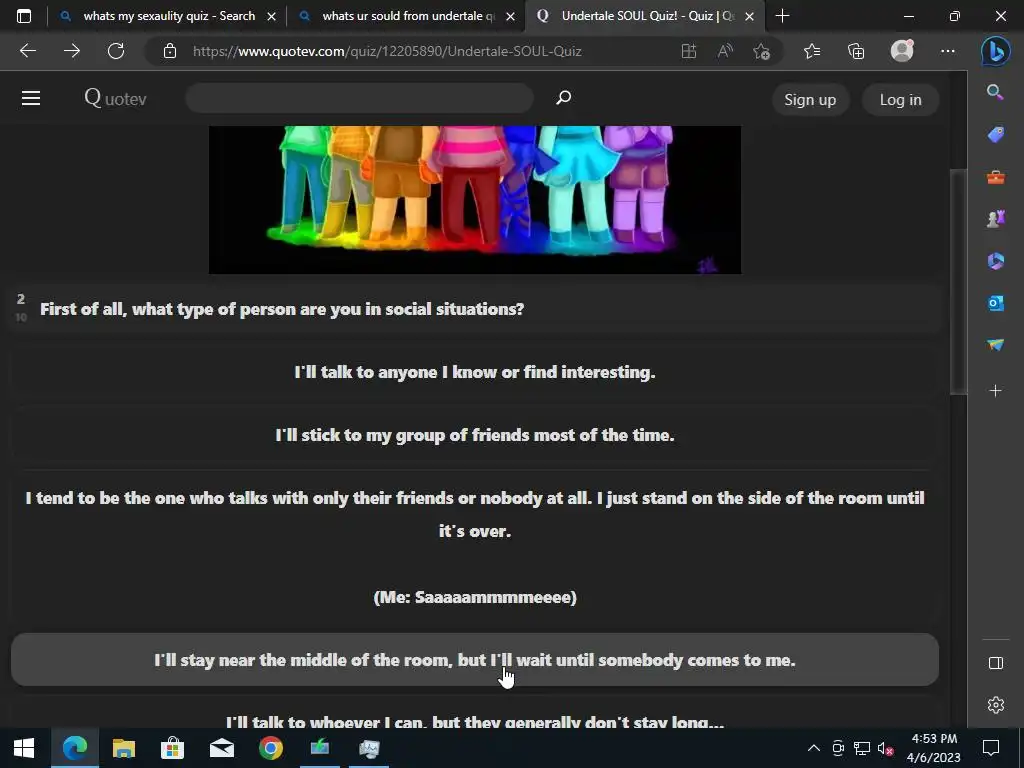Choose 'I'll stick to my group of friends' answer
The width and height of the screenshot is (1024, 768).
point(475,435)
